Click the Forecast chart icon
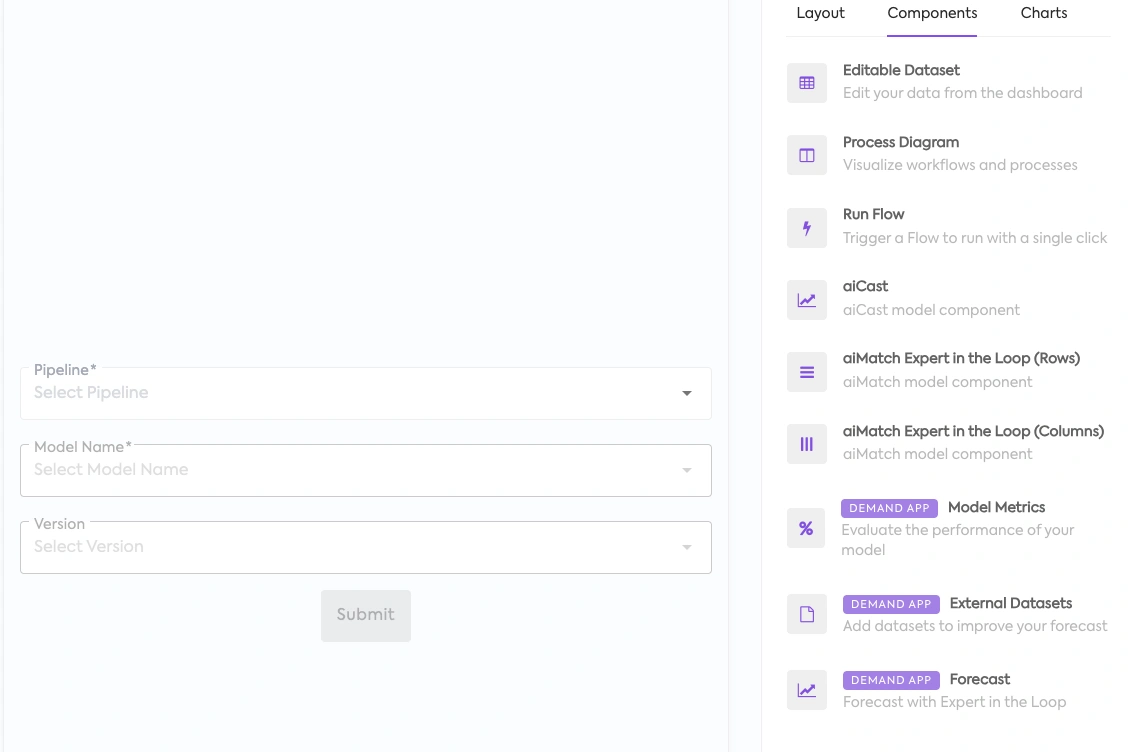Image resolution: width=1130 pixels, height=752 pixels. click(x=806, y=690)
